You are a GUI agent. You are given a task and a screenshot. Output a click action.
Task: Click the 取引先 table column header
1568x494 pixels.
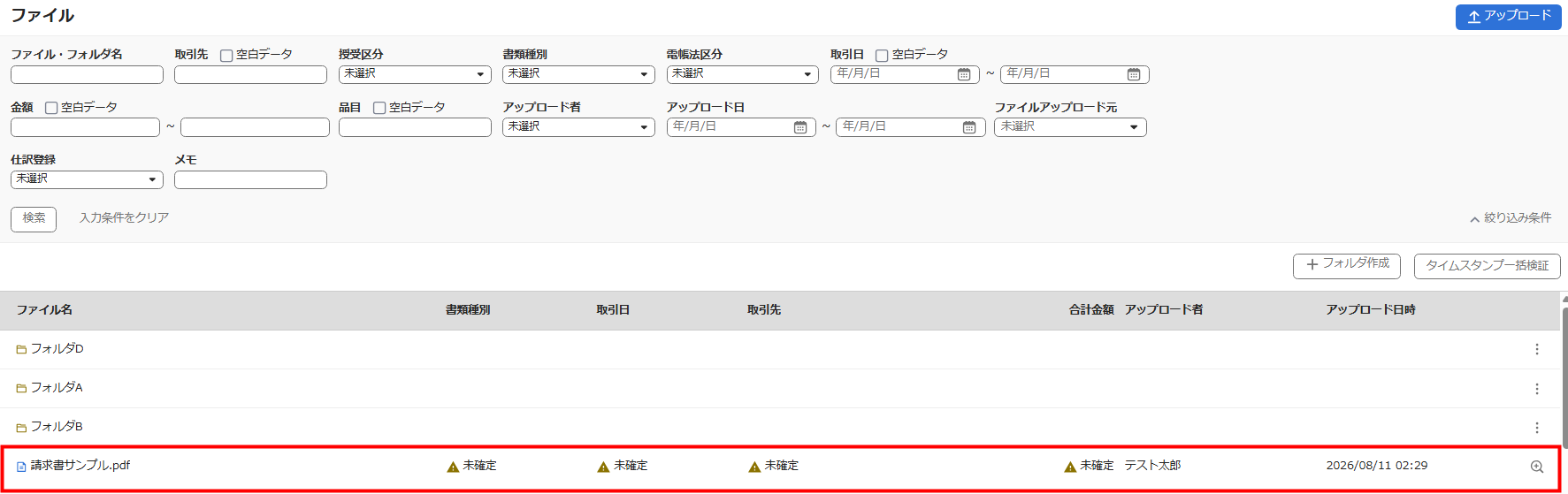coord(764,310)
